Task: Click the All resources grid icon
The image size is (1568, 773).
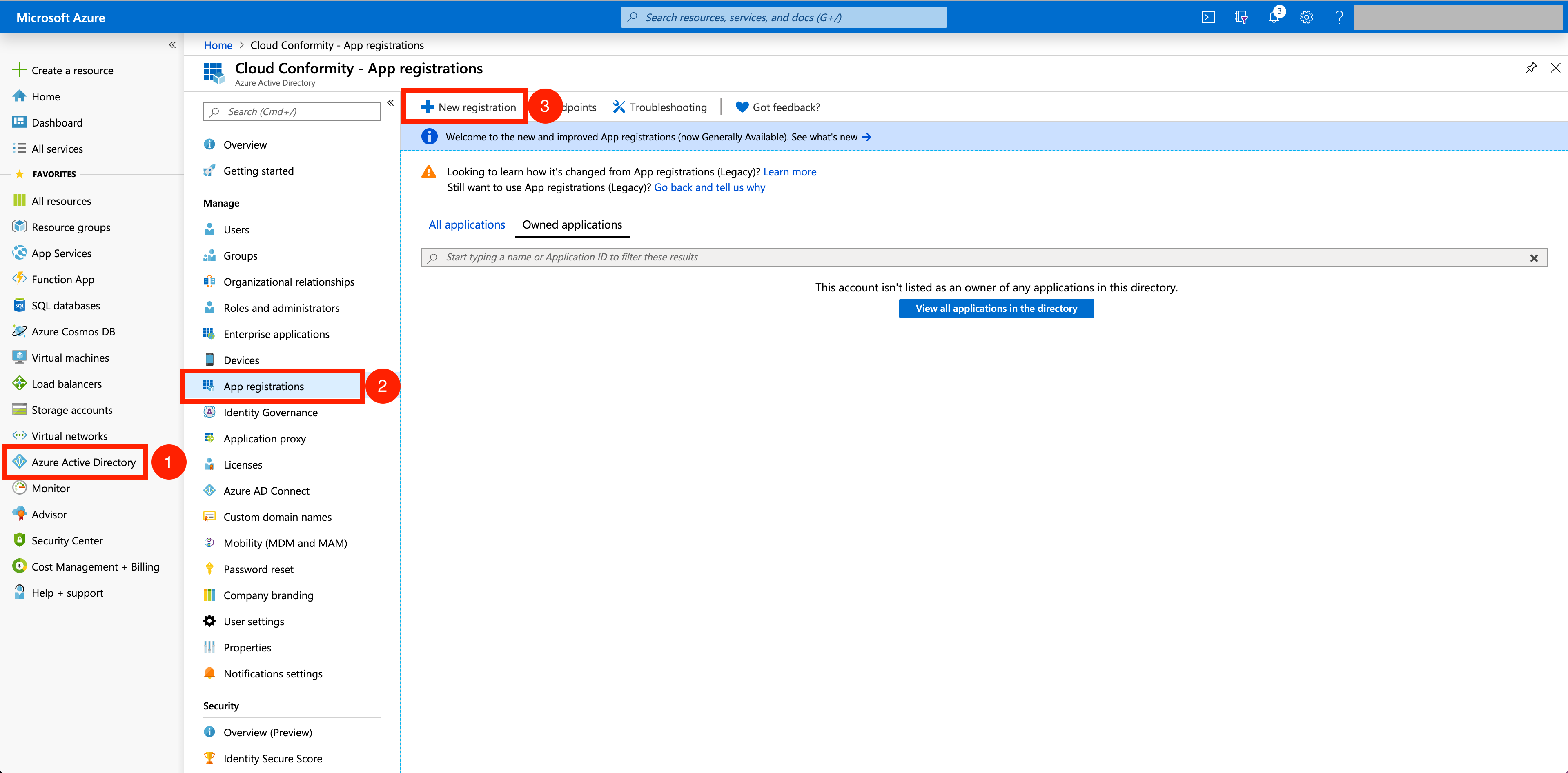Action: tap(20, 201)
